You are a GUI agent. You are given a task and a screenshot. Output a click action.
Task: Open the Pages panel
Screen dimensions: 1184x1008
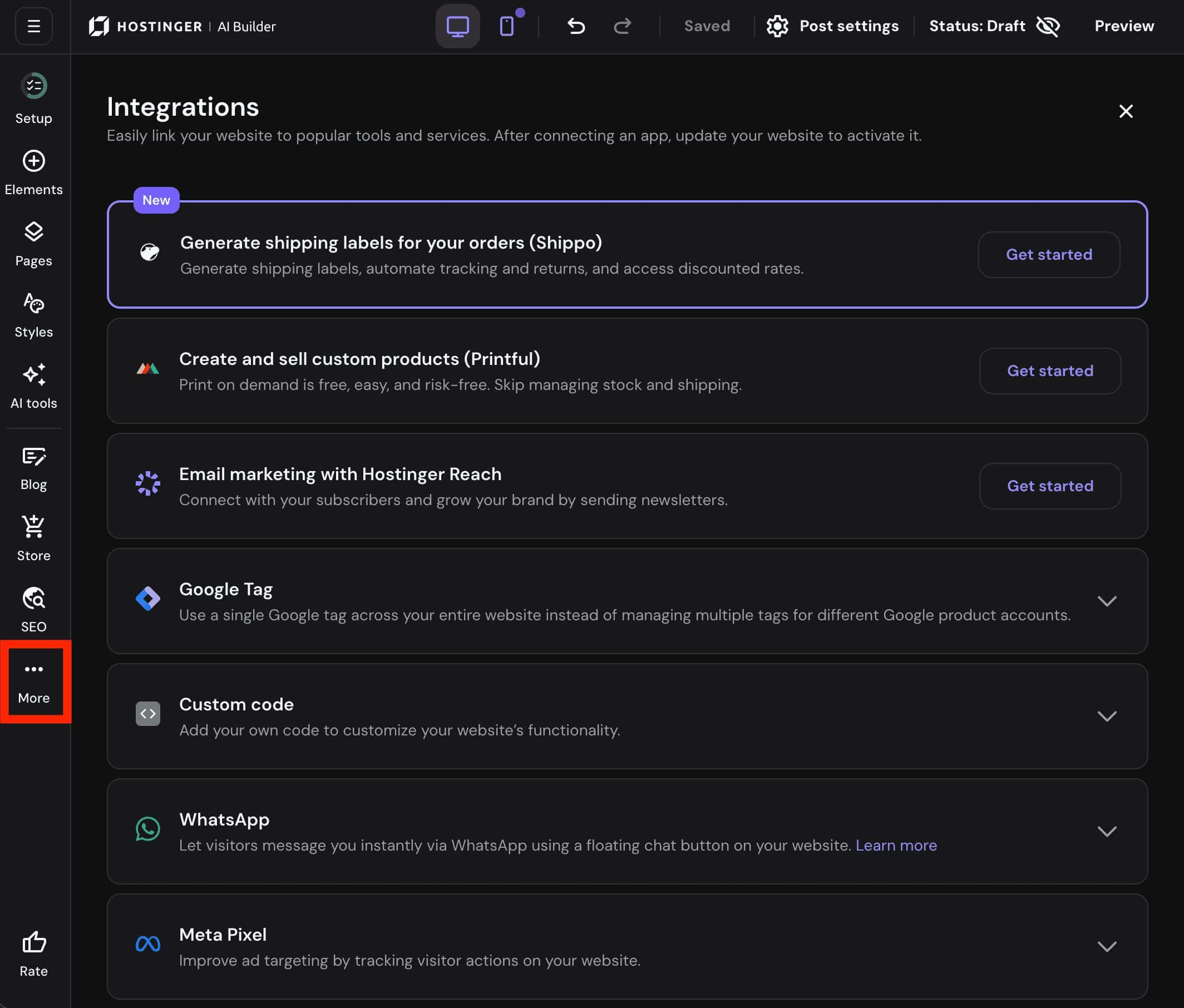pyautogui.click(x=34, y=244)
